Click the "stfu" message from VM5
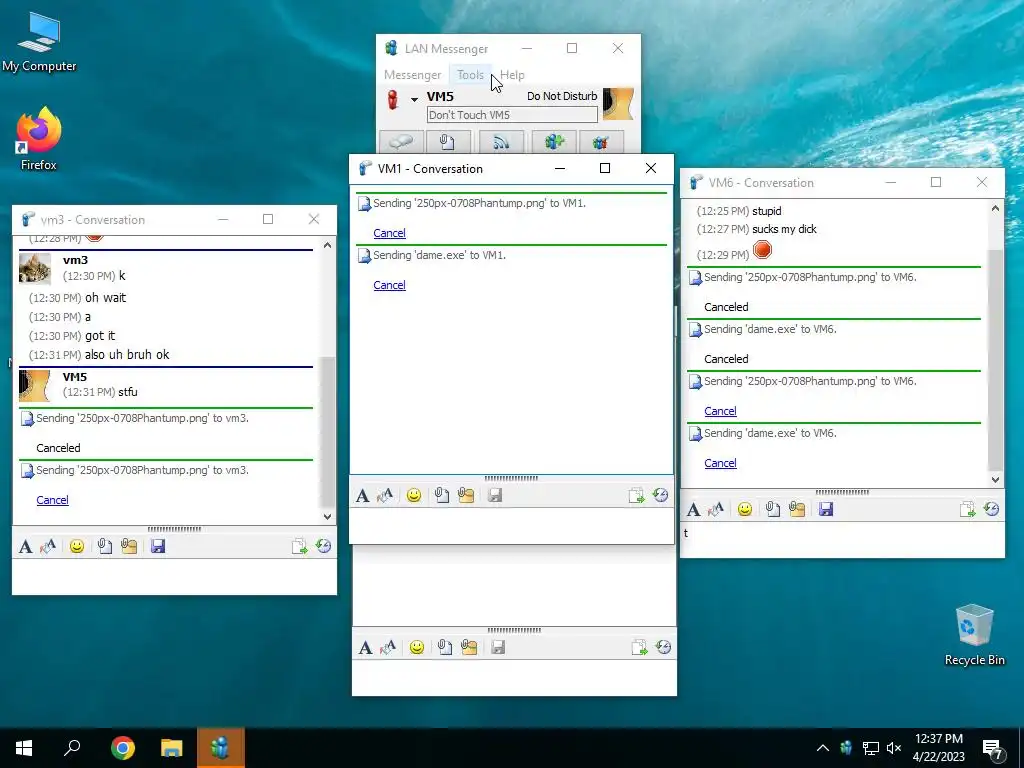This screenshot has height=768, width=1024. 128,392
